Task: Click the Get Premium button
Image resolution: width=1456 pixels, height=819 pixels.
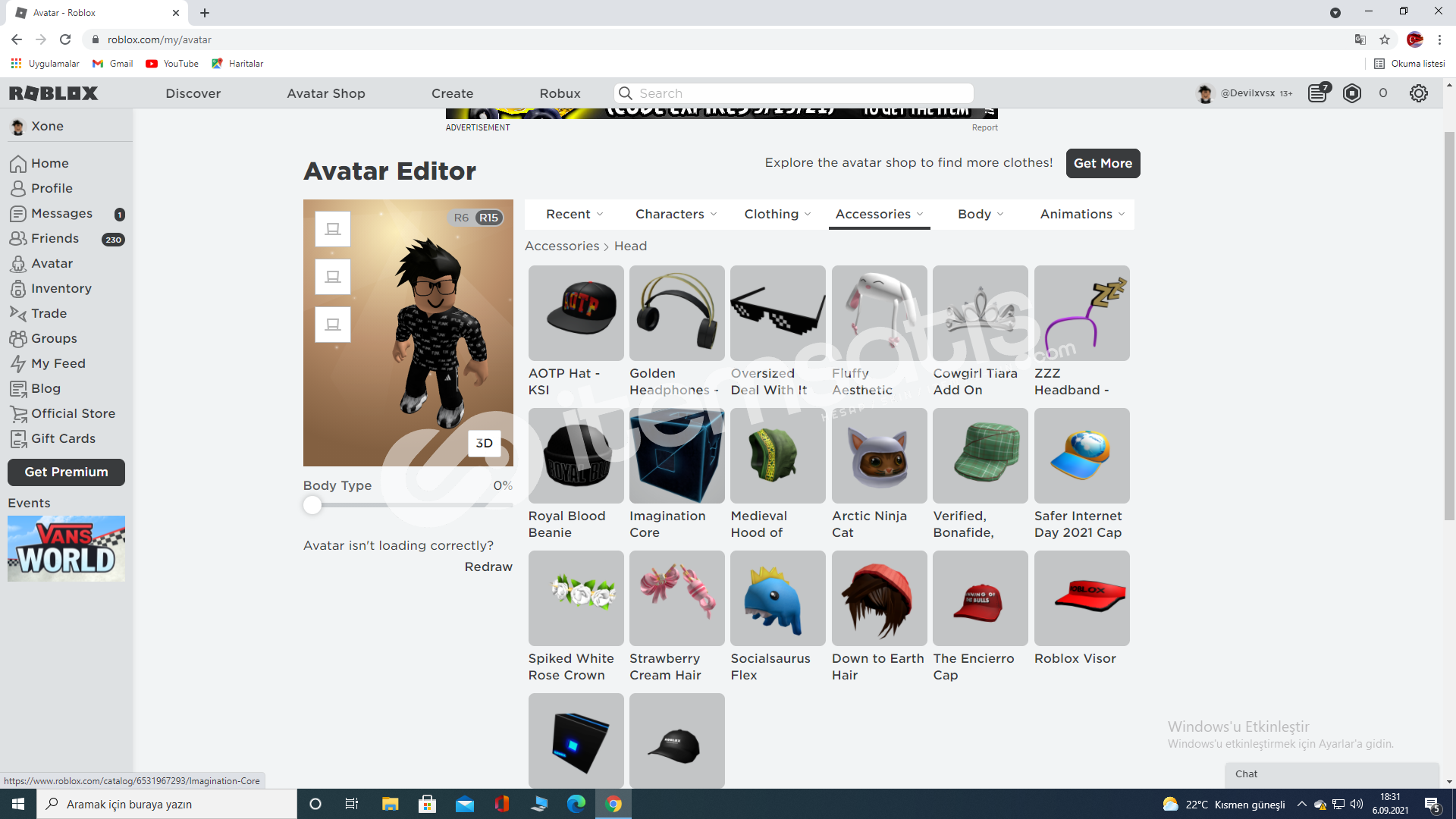Action: (x=66, y=472)
